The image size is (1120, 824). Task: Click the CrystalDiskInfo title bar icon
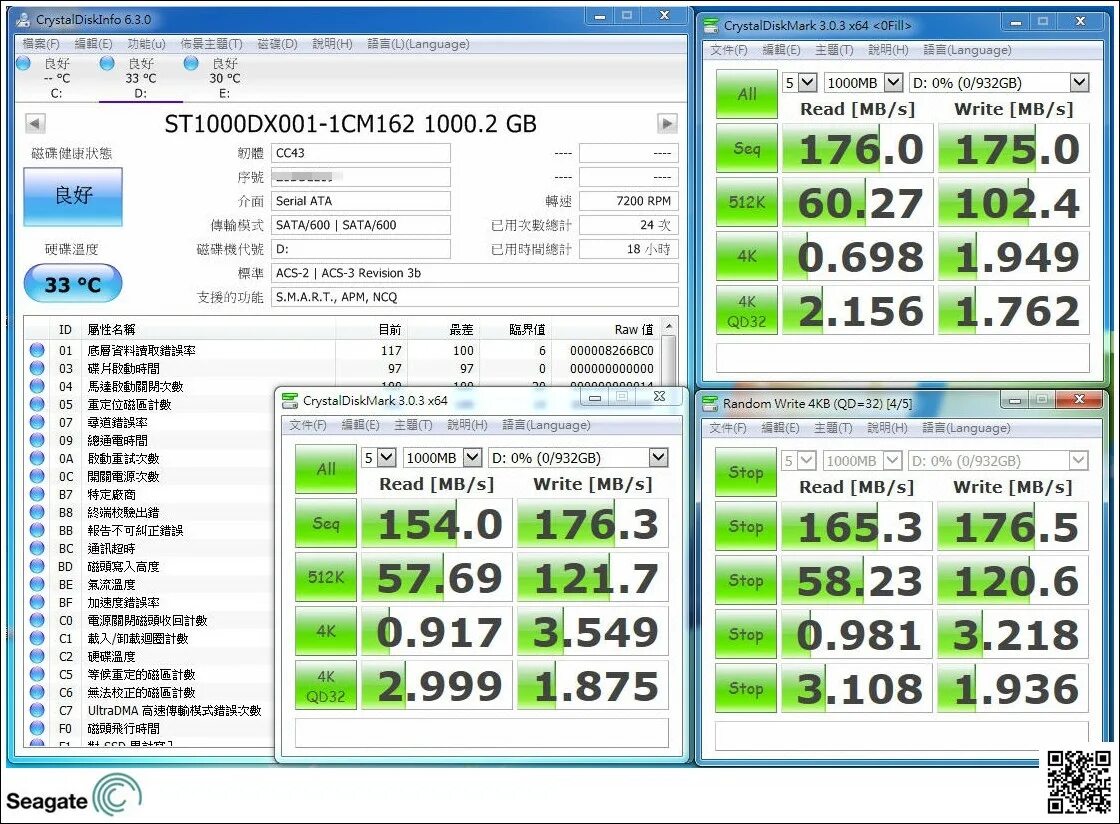pos(24,19)
